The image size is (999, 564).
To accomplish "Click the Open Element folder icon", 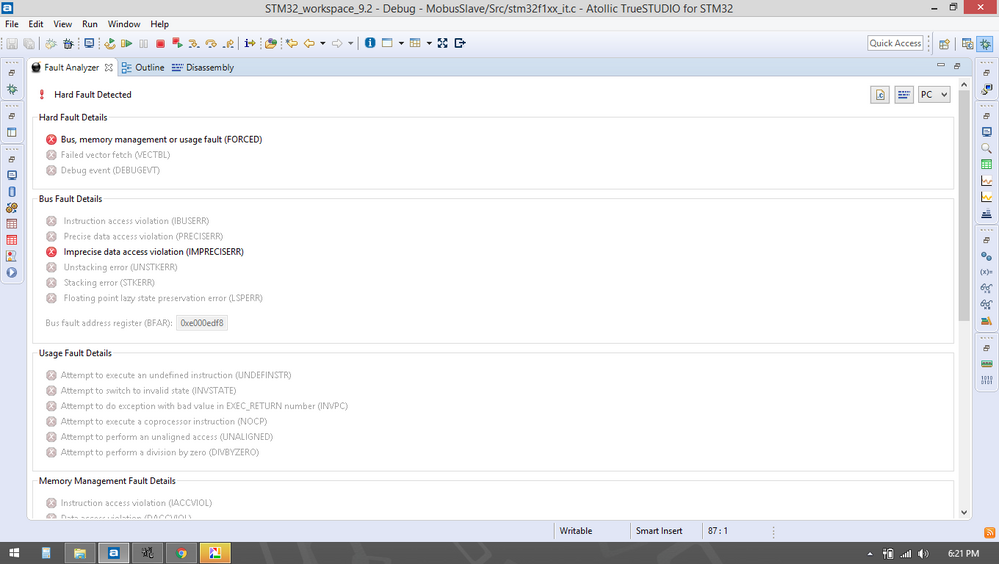I will [271, 43].
